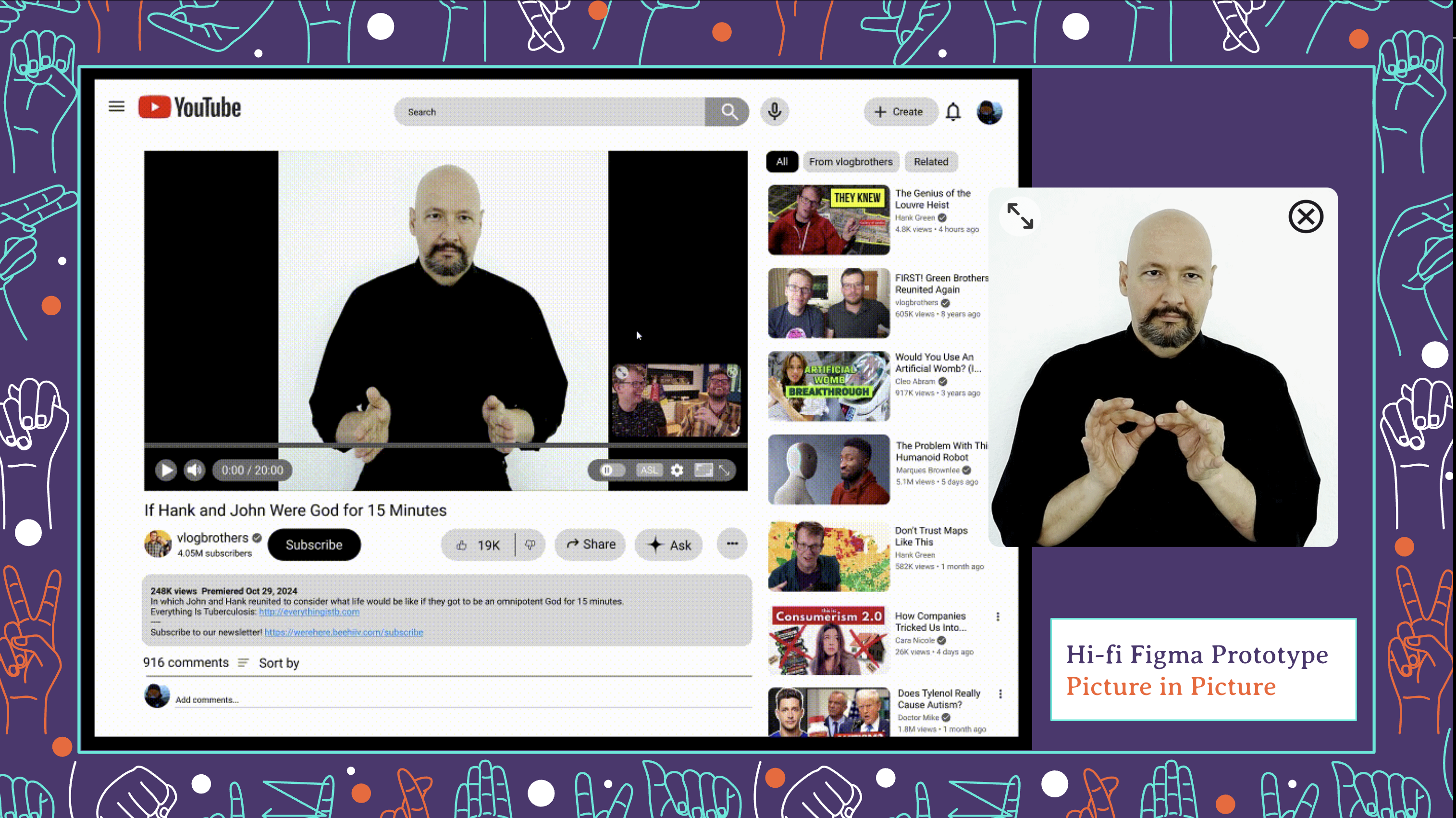The image size is (1456, 818).
Task: Switch to theater mode view
Action: point(703,470)
